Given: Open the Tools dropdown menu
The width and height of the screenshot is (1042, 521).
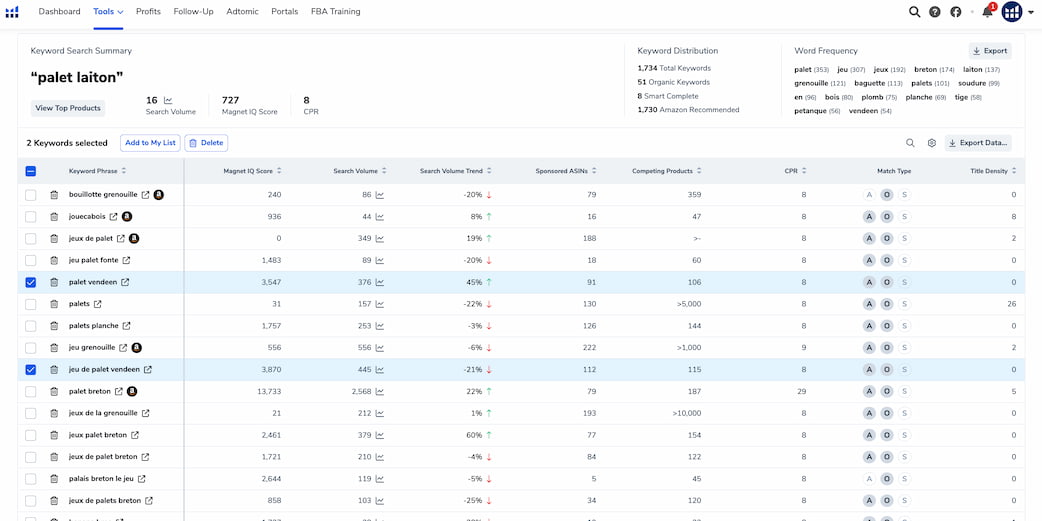Looking at the screenshot, I should point(108,12).
